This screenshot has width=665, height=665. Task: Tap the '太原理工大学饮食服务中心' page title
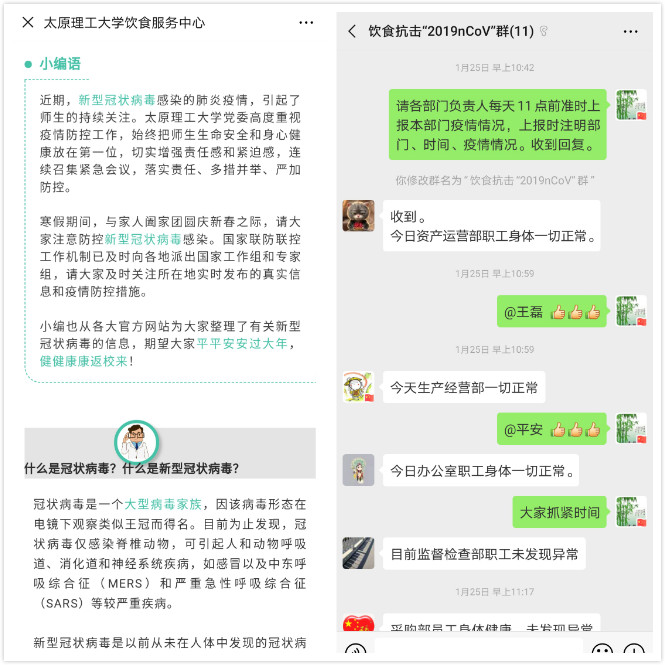(x=124, y=22)
